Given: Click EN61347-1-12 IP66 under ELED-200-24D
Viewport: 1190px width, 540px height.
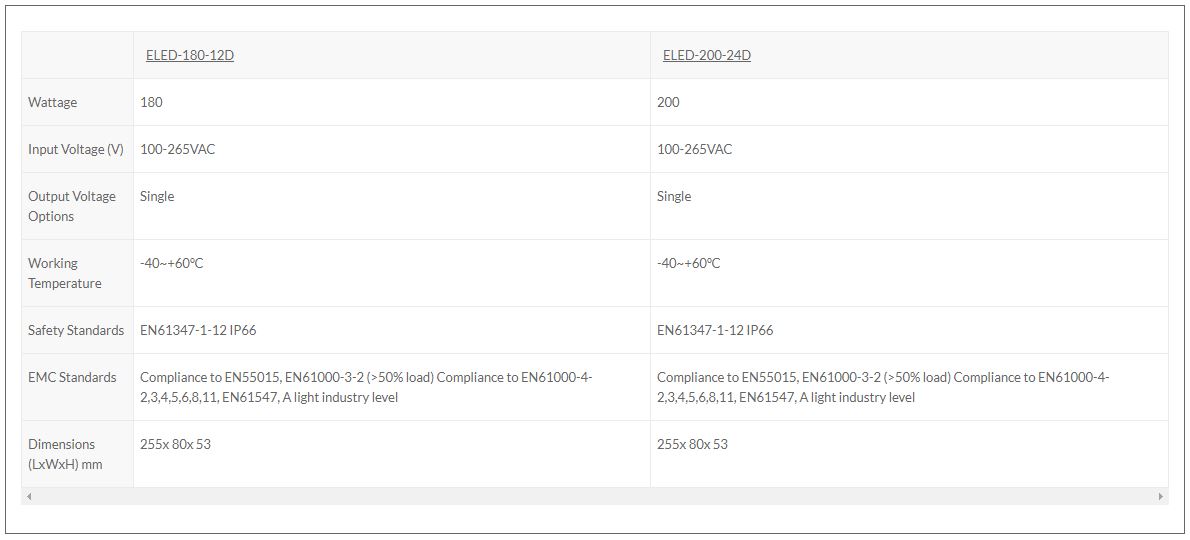Looking at the screenshot, I should coord(714,330).
